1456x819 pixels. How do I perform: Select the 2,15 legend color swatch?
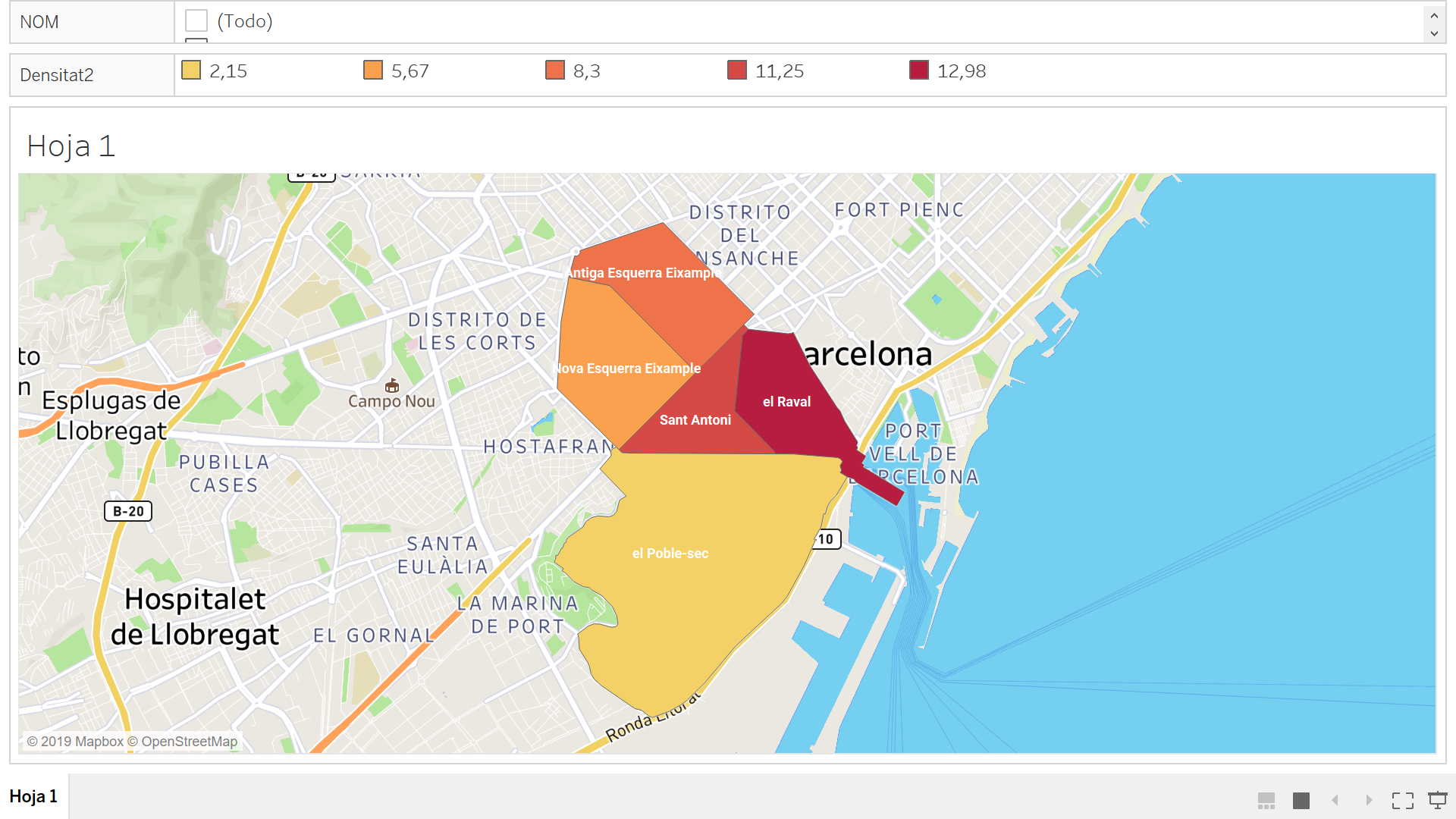click(x=191, y=71)
